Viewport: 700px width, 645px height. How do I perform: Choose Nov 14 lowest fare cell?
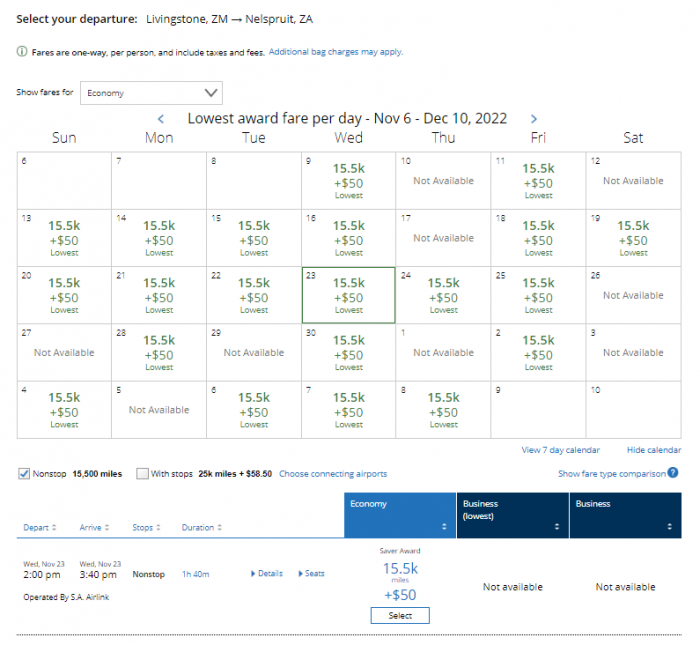coord(159,238)
